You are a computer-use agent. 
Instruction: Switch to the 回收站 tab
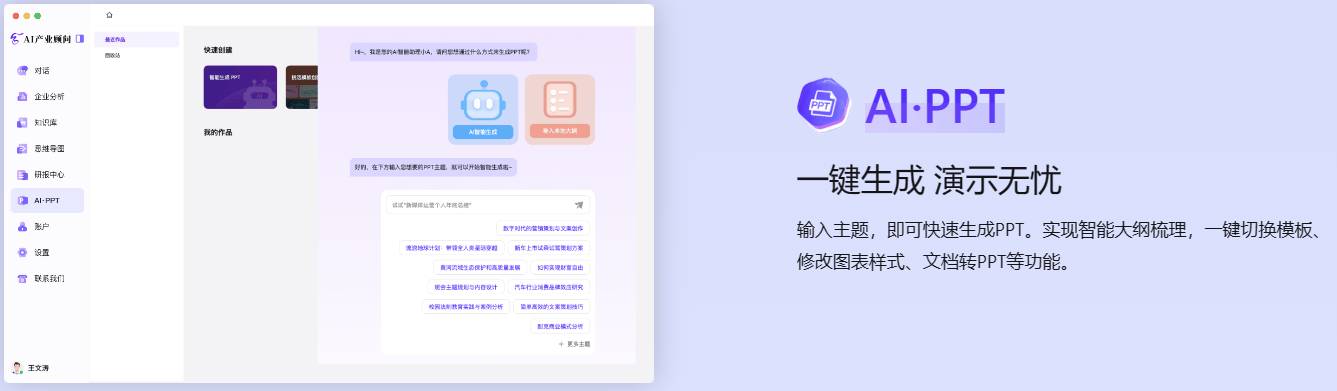[137, 56]
